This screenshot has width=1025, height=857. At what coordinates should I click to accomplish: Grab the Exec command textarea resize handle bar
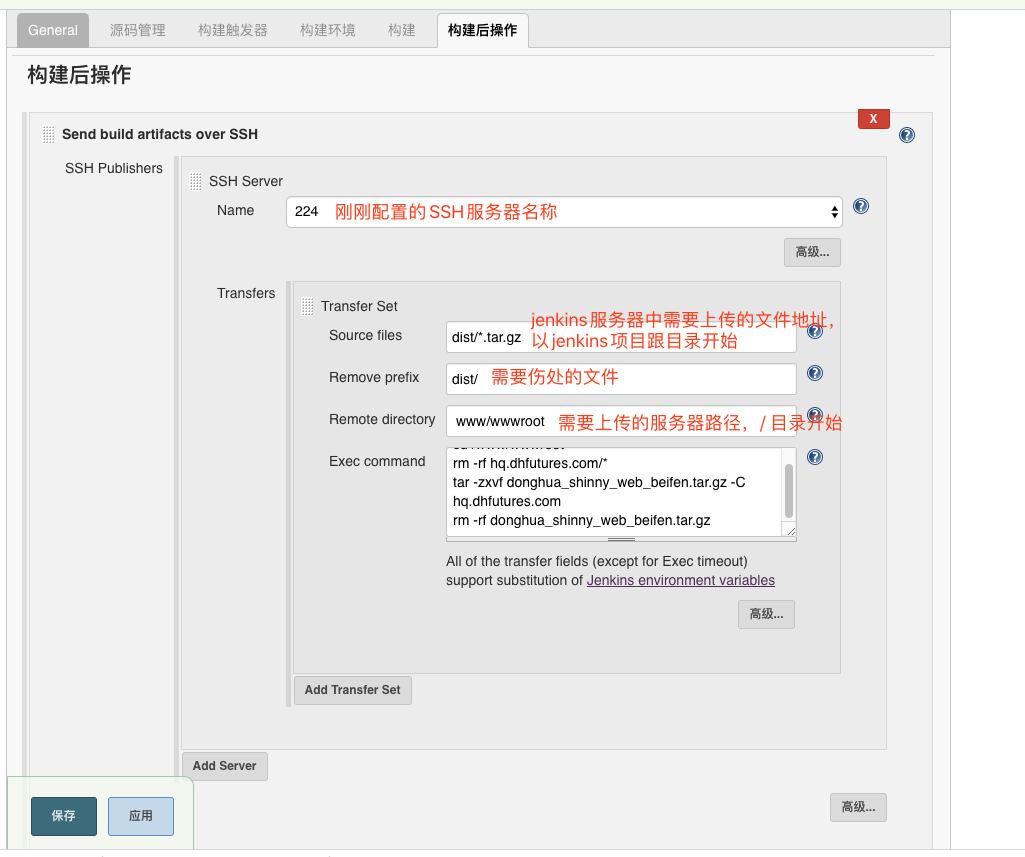coord(621,540)
